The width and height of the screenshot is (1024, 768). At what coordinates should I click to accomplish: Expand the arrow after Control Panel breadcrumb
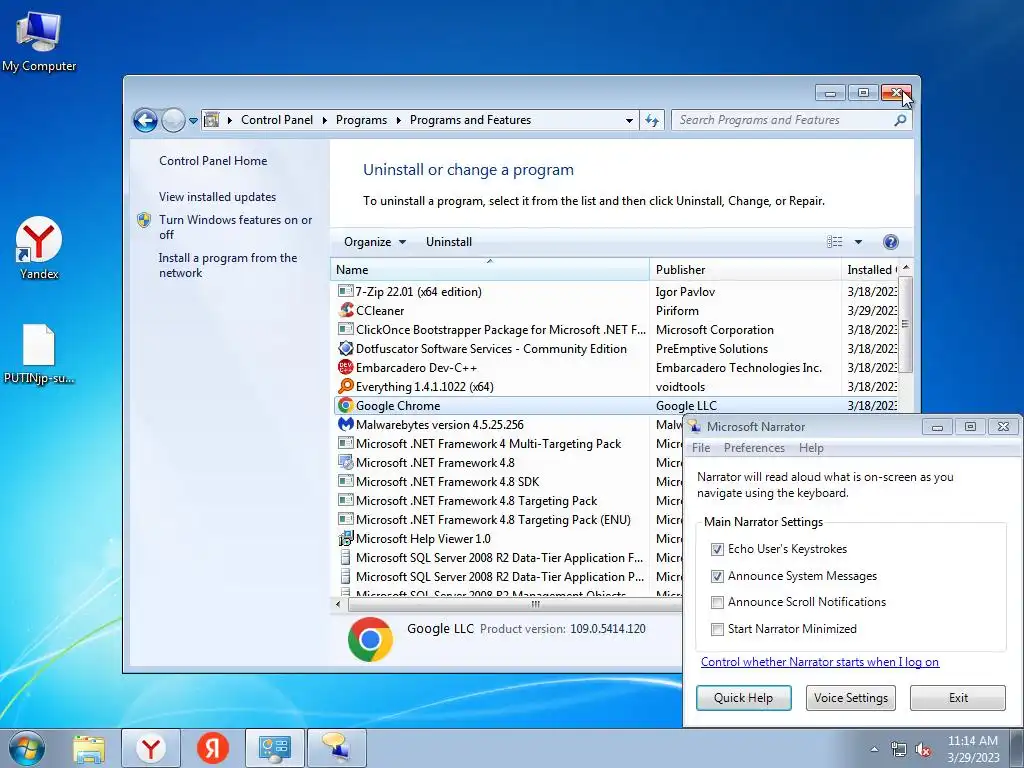pyautogui.click(x=325, y=120)
